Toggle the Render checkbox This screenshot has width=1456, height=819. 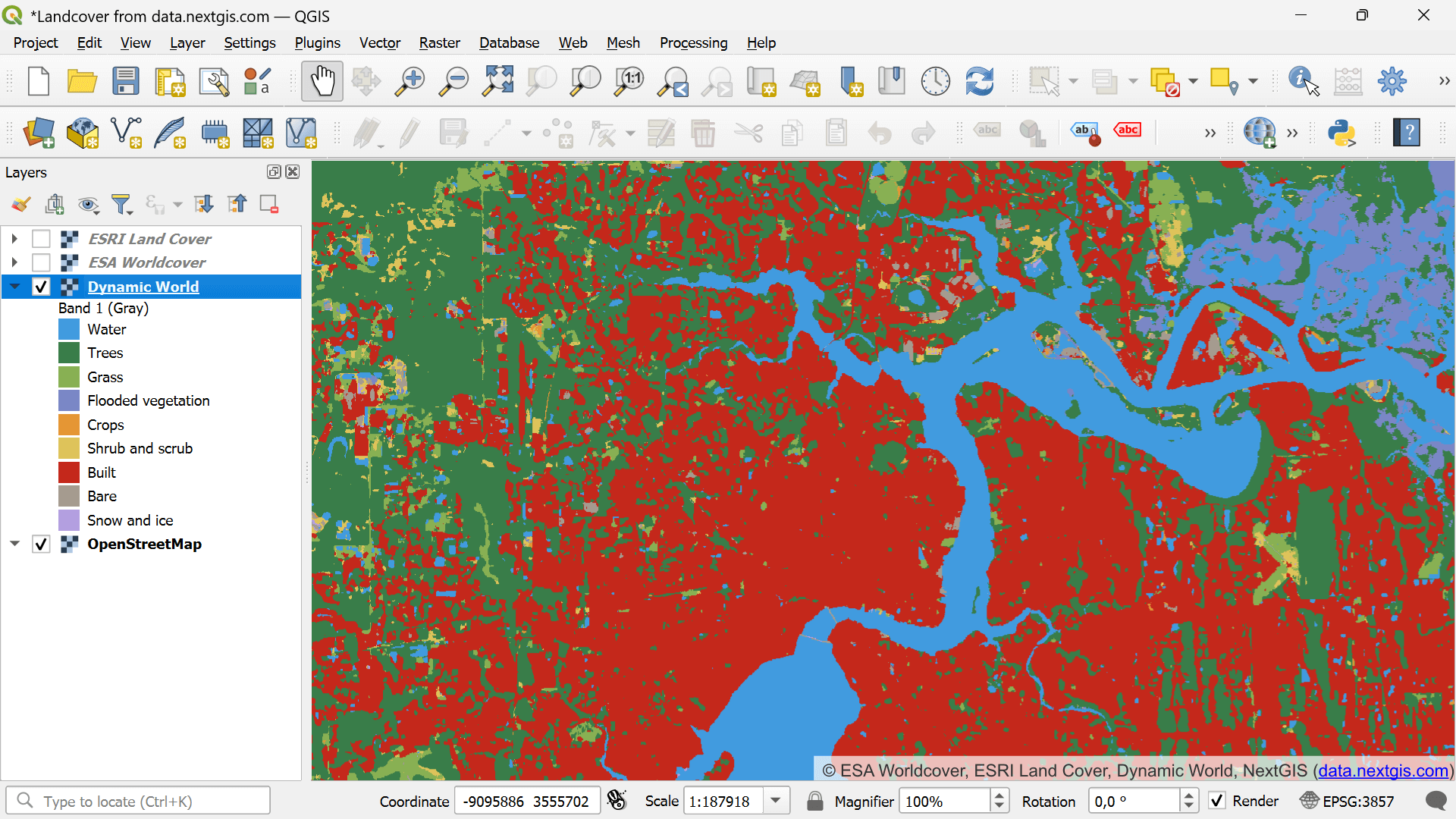[x=1217, y=801]
